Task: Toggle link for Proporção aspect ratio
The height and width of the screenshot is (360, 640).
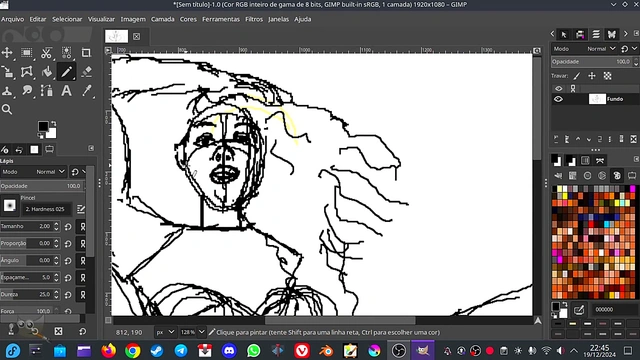Action: 82,244
